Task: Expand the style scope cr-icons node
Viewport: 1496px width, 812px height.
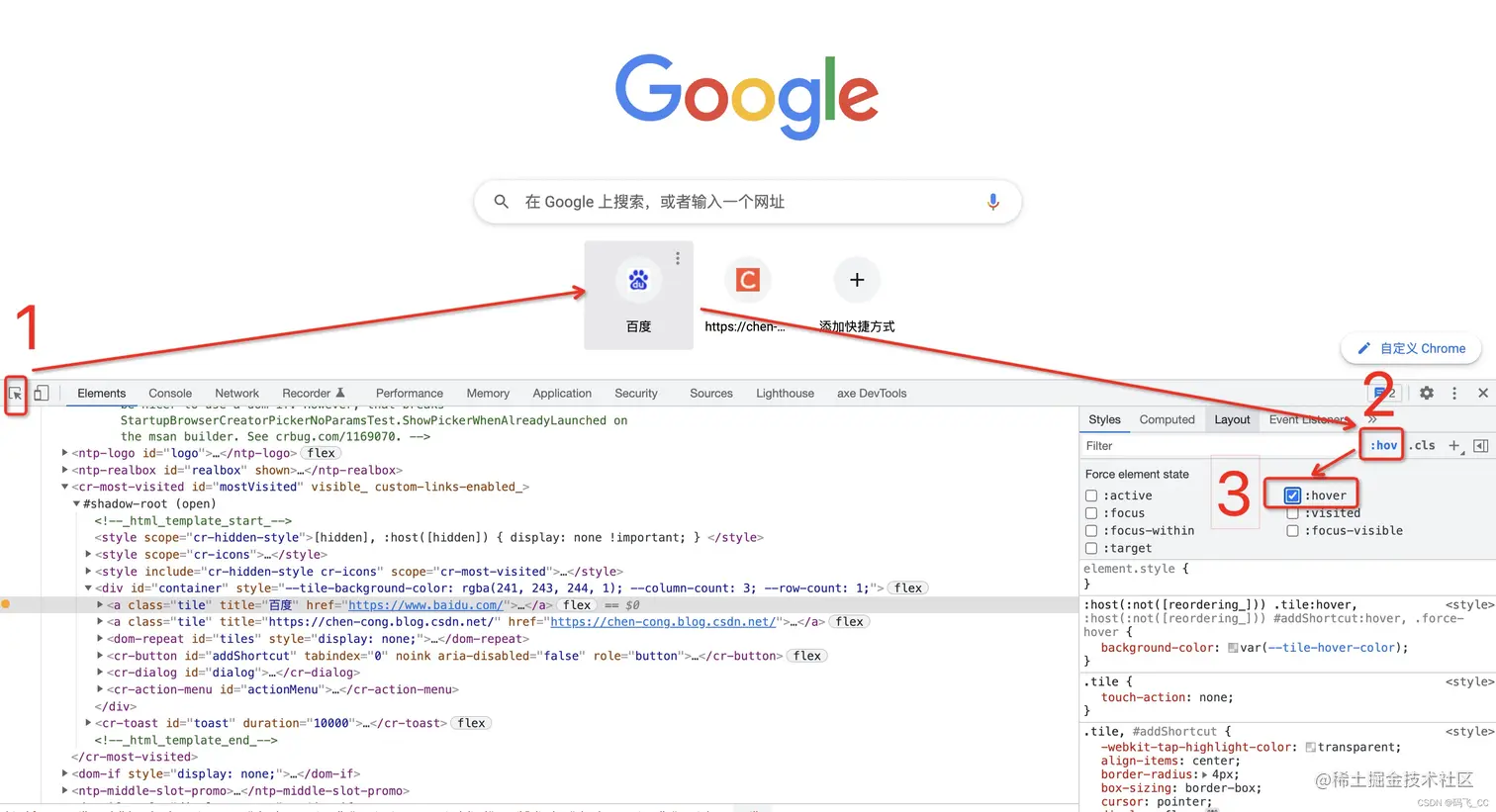Action: [88, 555]
